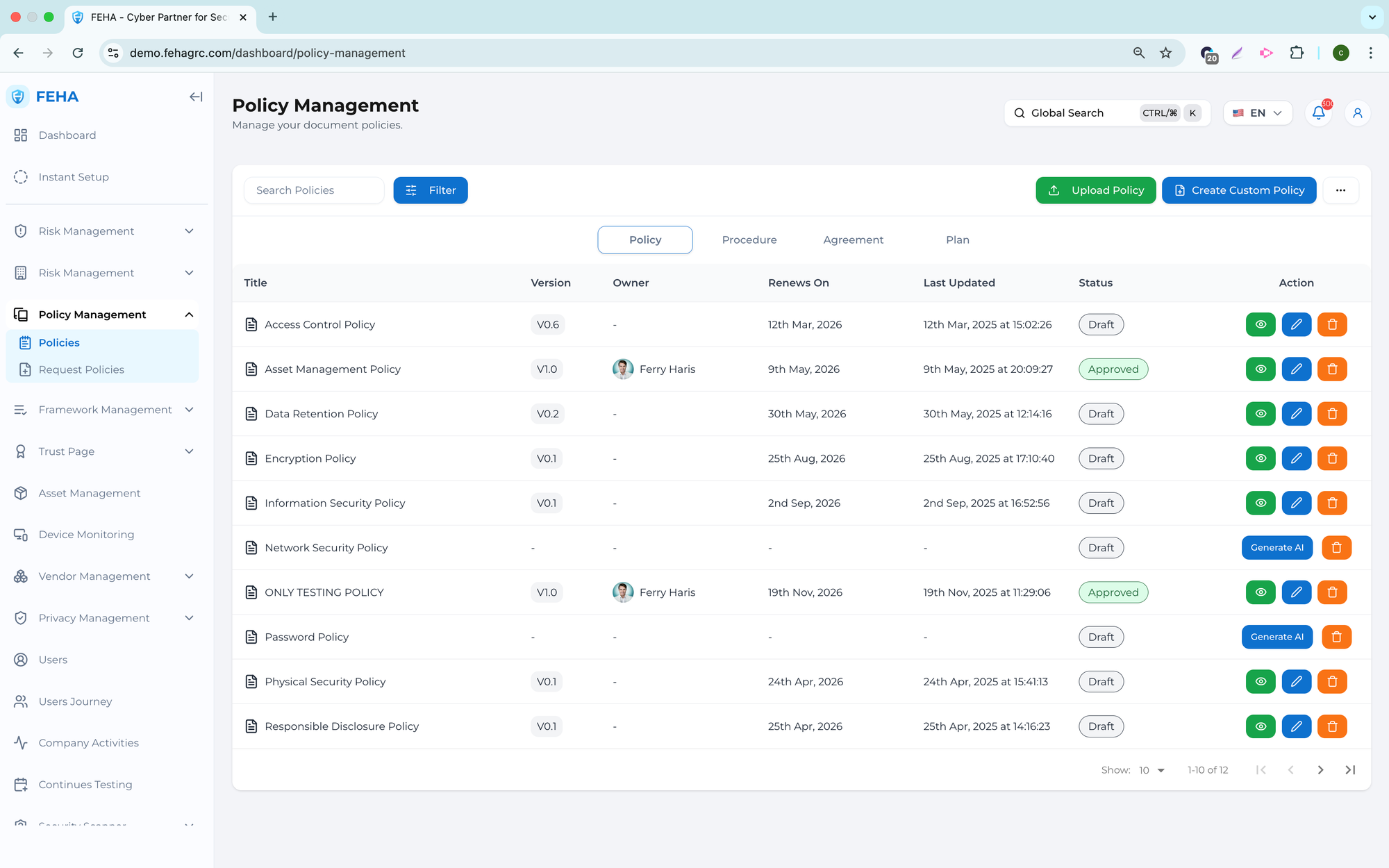Viewport: 1389px width, 868px height.
Task: Edit the Access Control Policy
Action: [x=1296, y=324]
